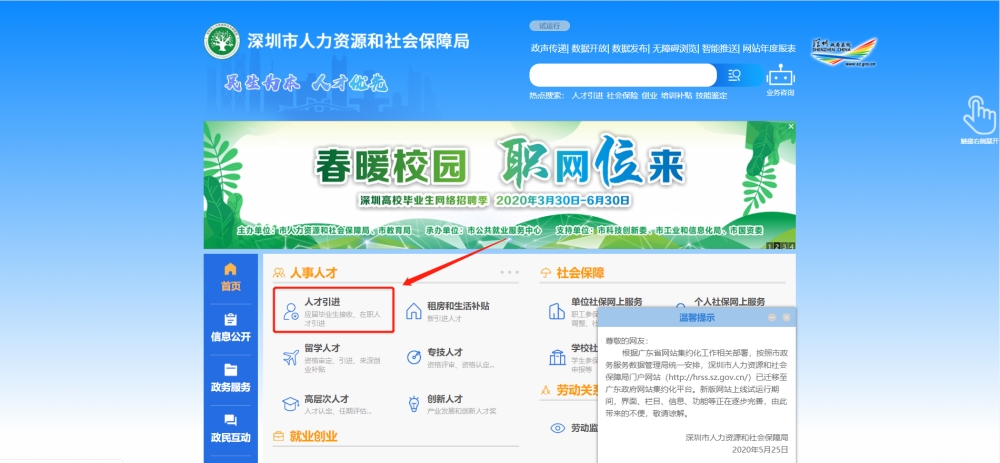The image size is (1000, 463).
Task: Click the 温馨提示 popup title bar
Action: pos(696,318)
